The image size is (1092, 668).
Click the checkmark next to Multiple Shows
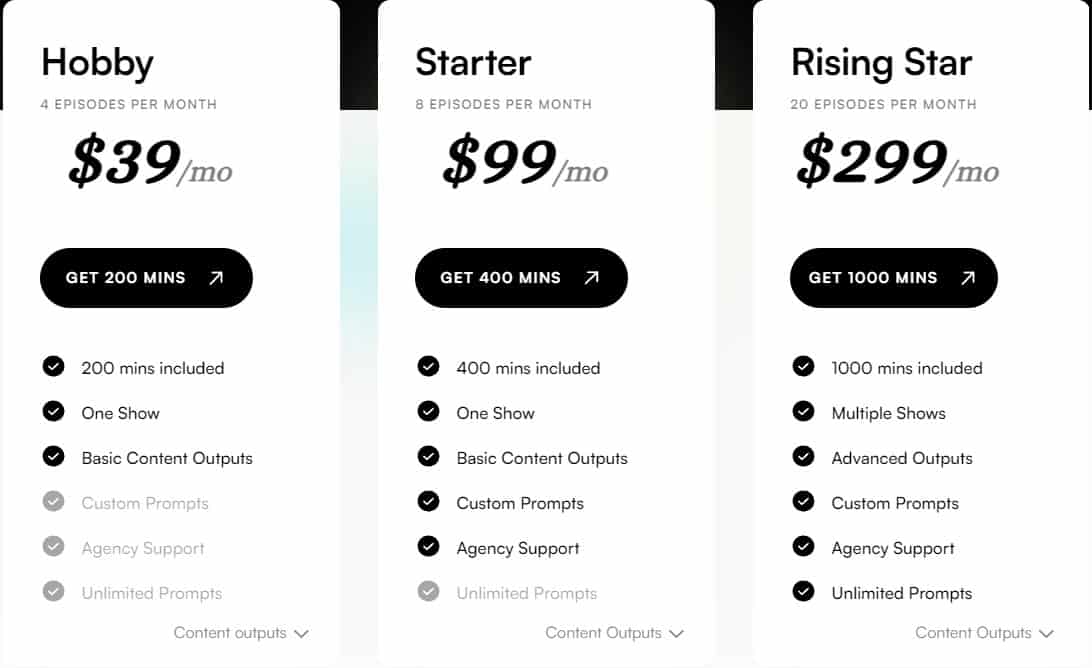tap(803, 412)
